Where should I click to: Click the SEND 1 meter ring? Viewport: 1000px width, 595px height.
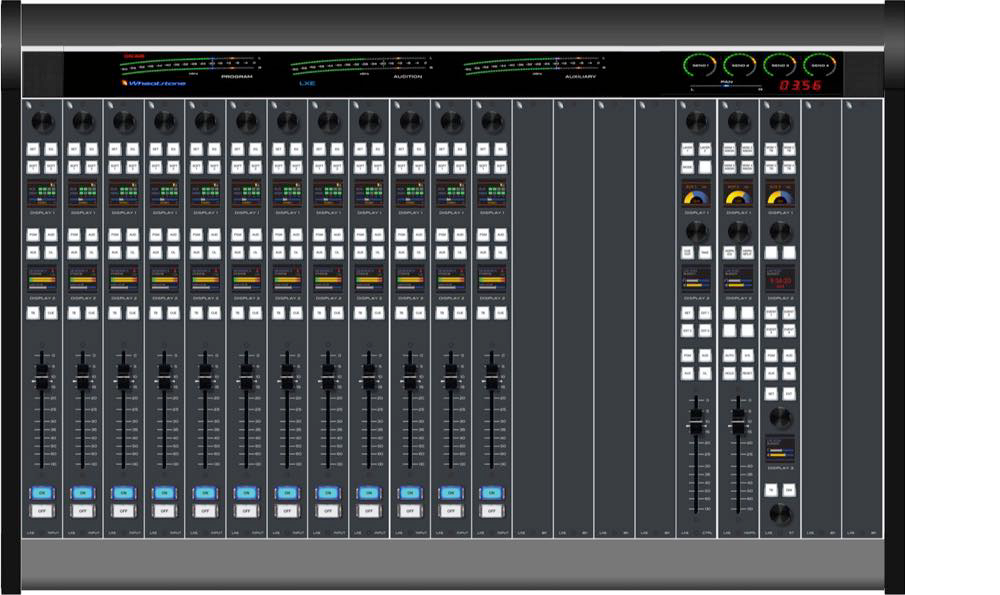(x=699, y=66)
